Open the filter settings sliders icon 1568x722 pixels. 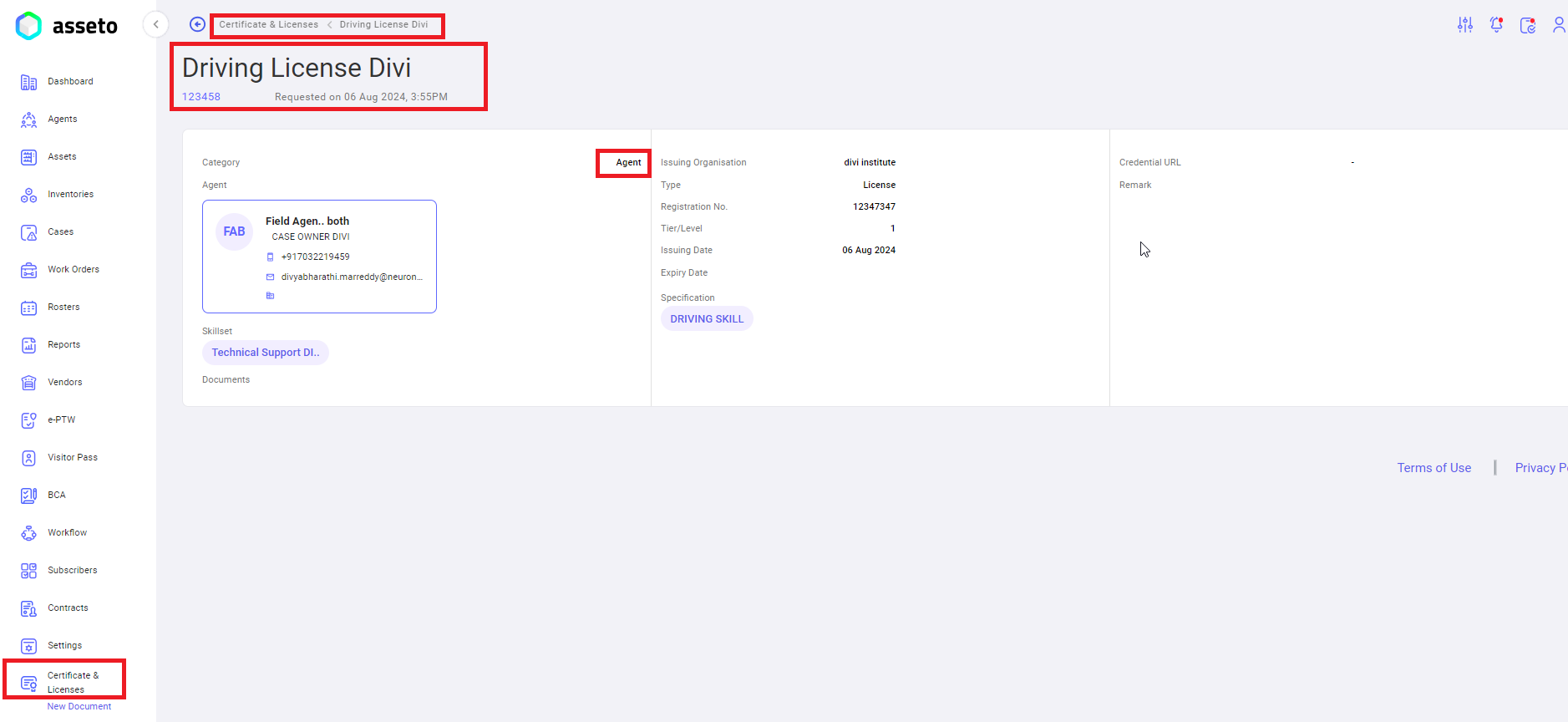pyautogui.click(x=1465, y=25)
